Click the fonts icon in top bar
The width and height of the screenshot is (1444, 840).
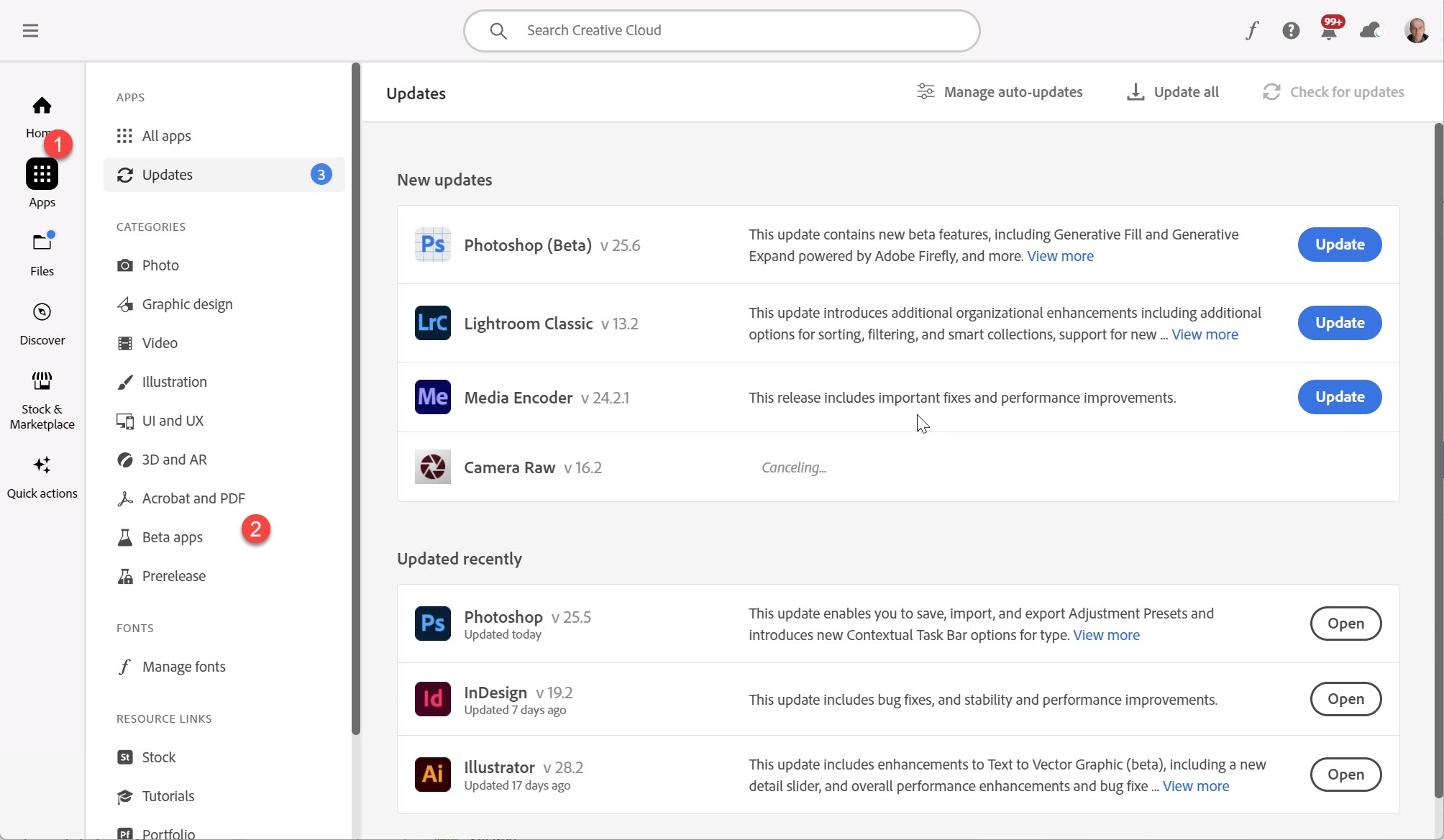point(1252,30)
